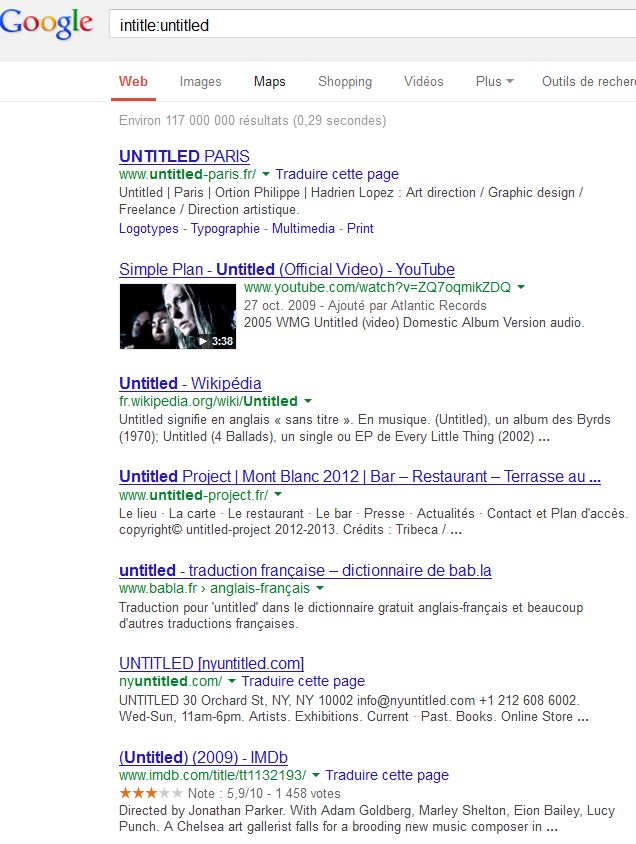Screen dimensions: 636x844
Task: Expand arrow next to www.untitled-paris.fr
Action: [265, 174]
